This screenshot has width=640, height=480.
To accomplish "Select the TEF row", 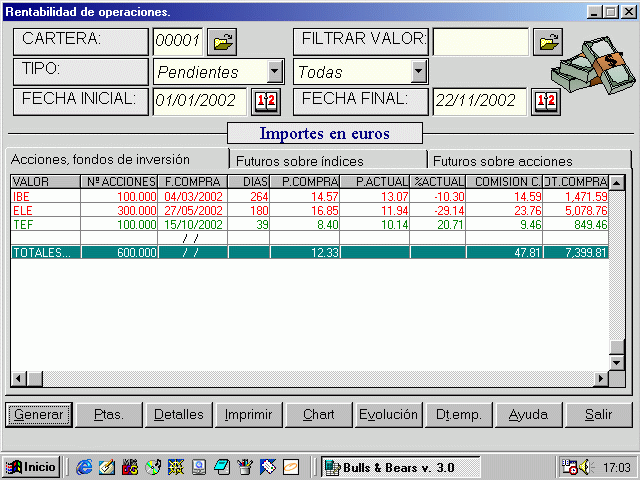I will 310,224.
